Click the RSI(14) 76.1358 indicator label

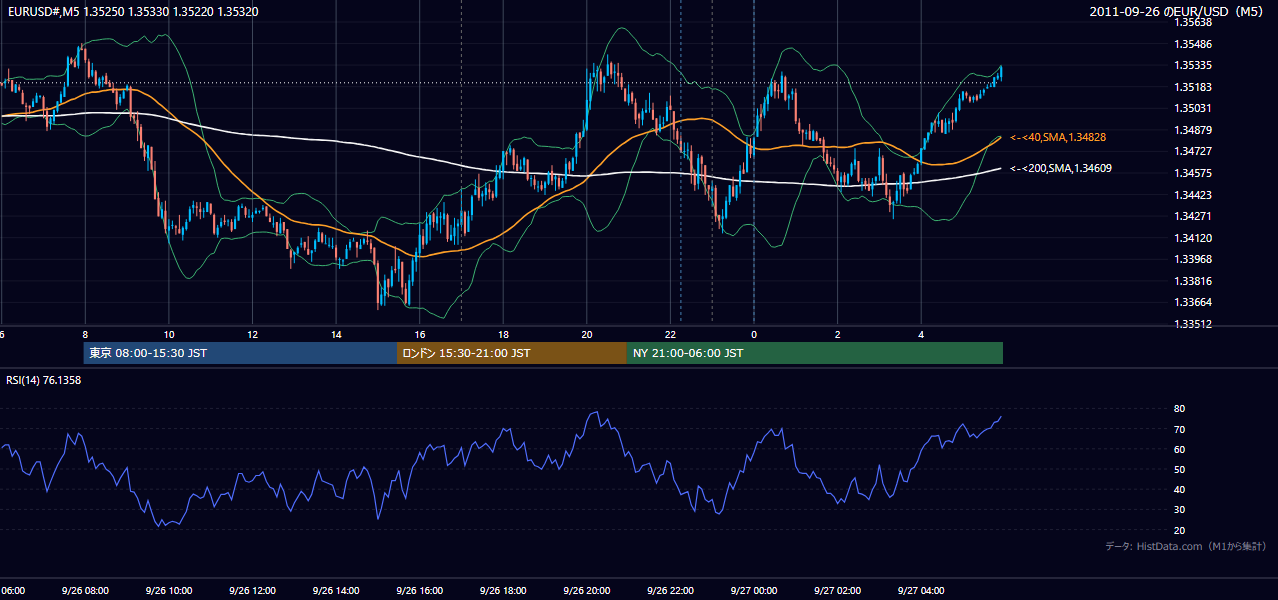coord(44,380)
